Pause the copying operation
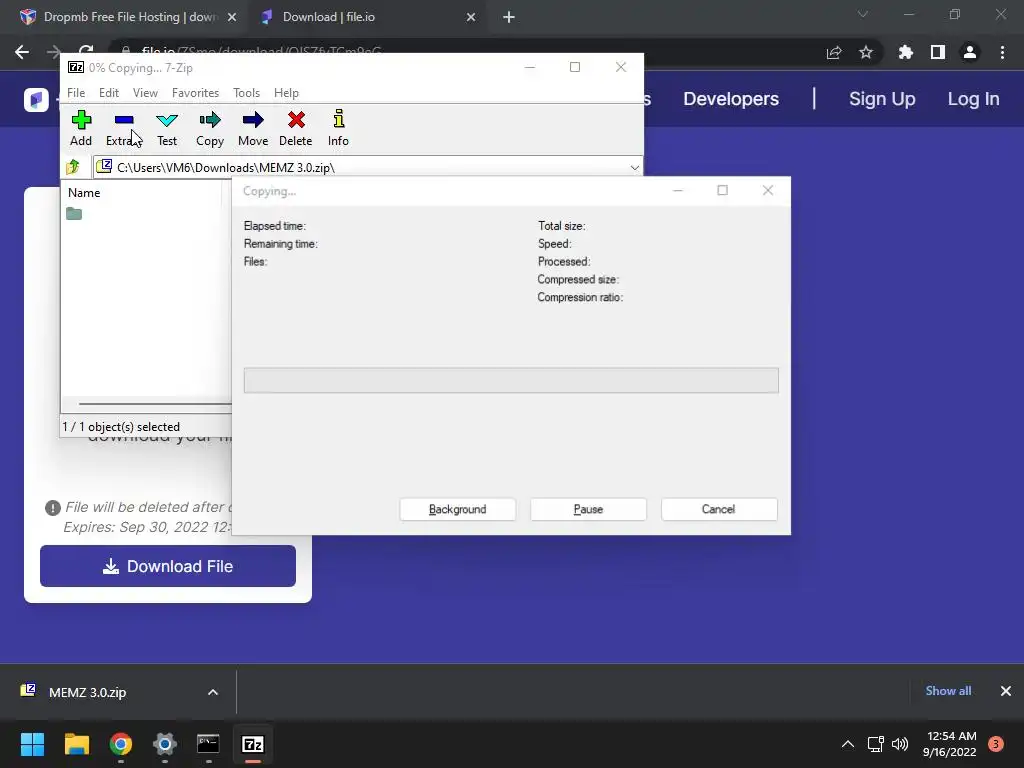 [588, 509]
